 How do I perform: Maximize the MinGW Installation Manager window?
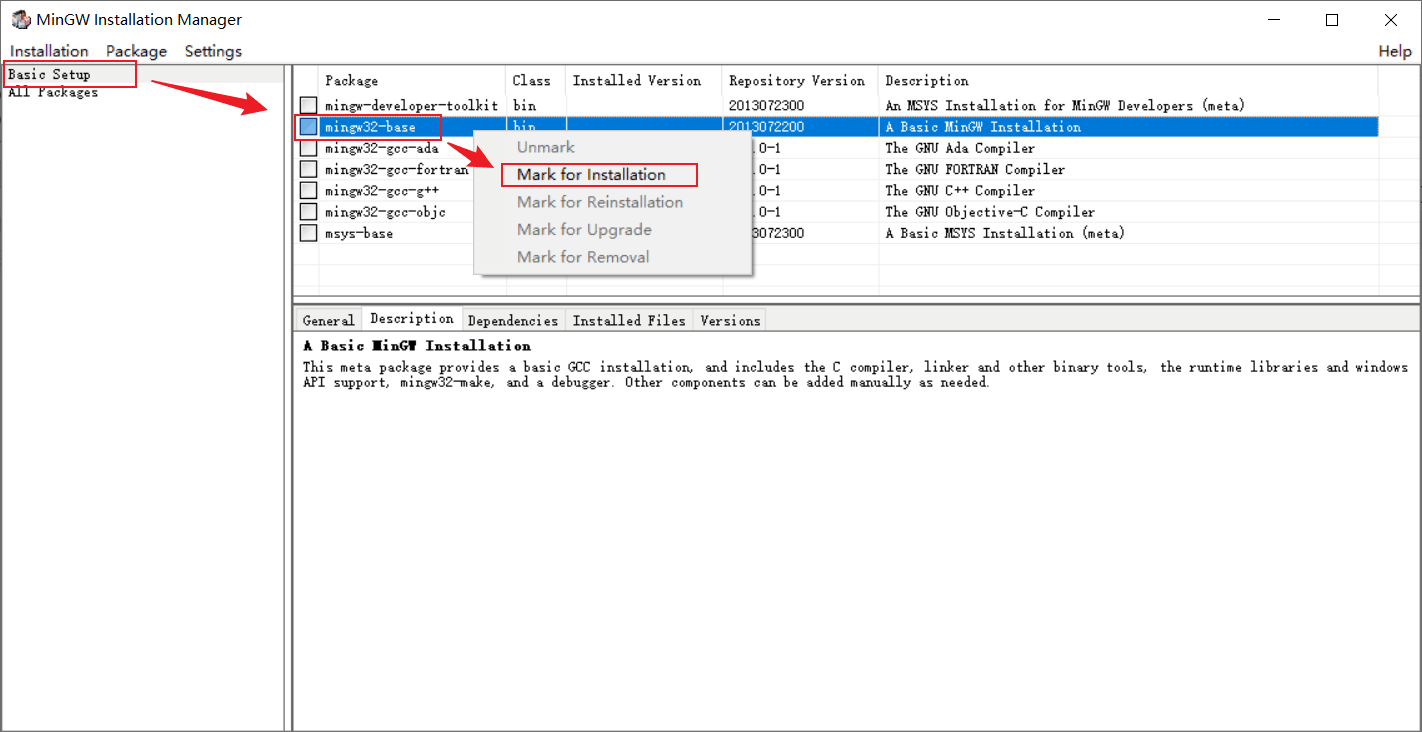pos(1332,20)
